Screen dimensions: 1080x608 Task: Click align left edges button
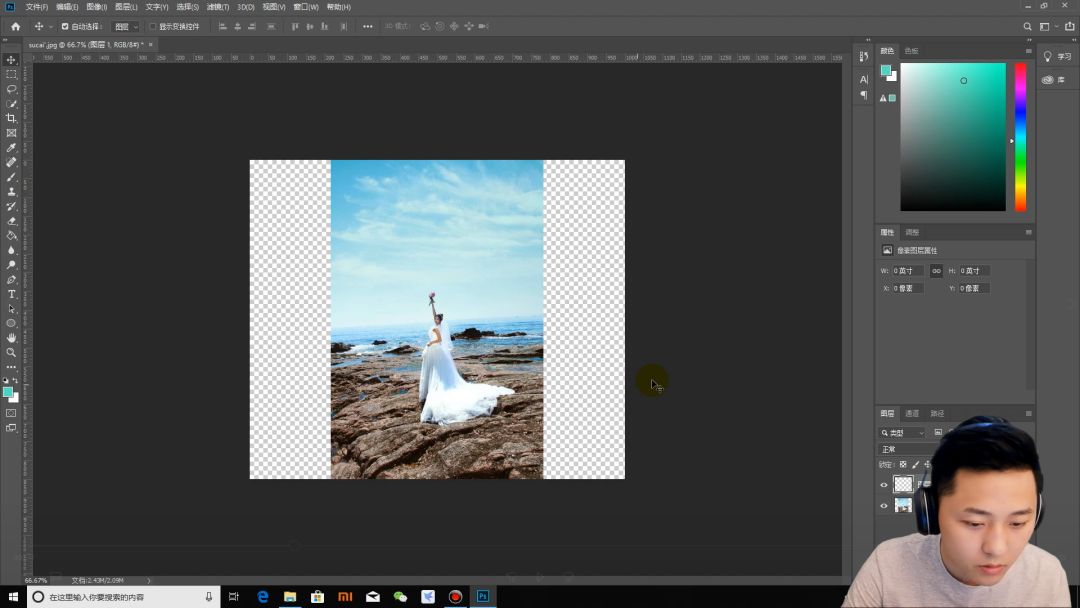(x=222, y=26)
